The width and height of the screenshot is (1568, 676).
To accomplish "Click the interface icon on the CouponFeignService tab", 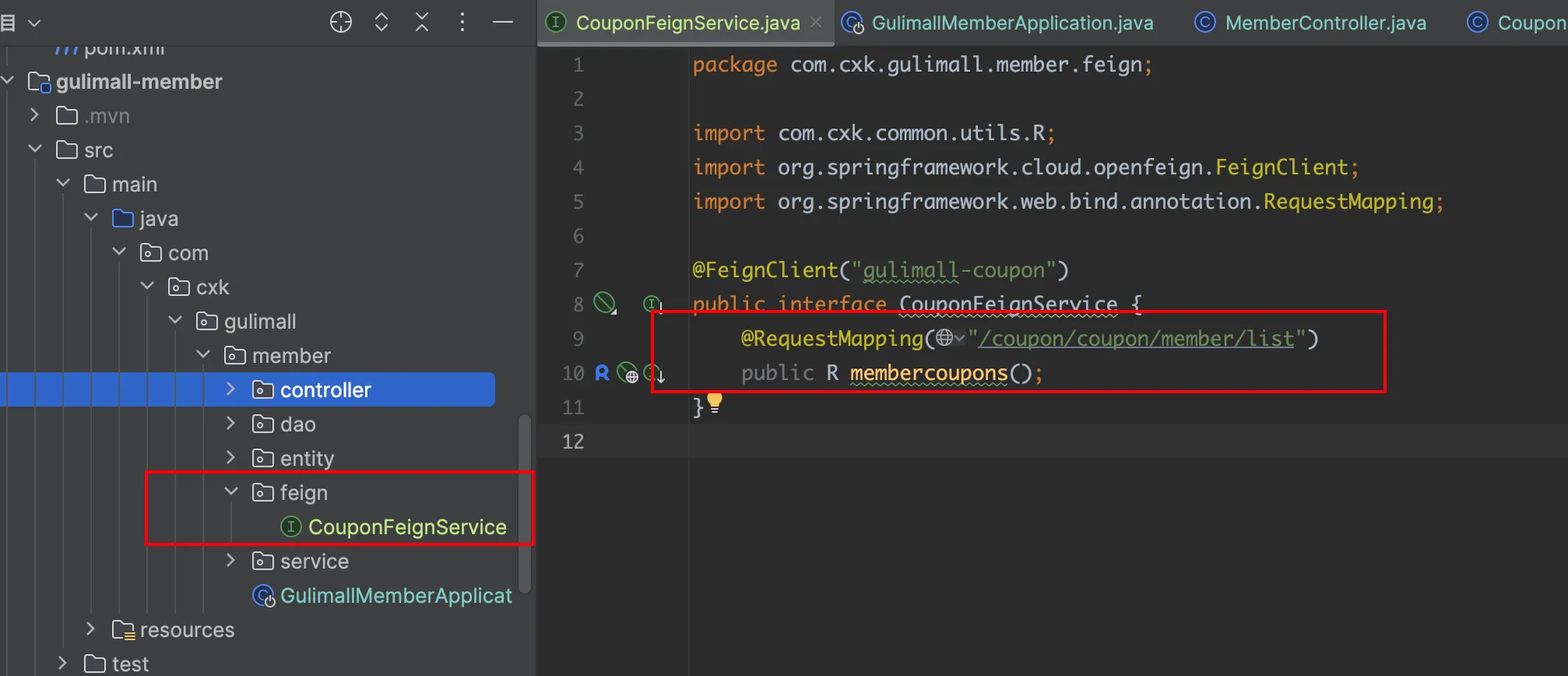I will [x=556, y=23].
